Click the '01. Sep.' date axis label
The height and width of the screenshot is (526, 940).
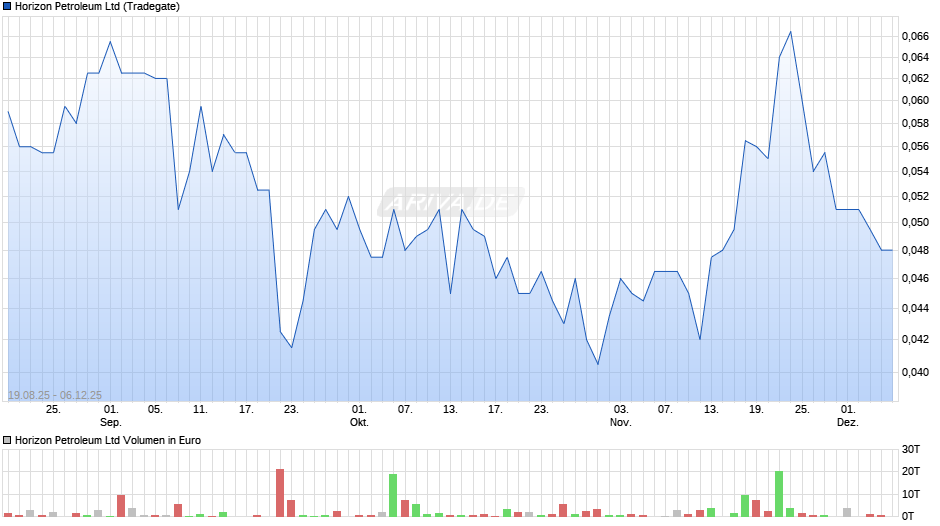tap(110, 416)
